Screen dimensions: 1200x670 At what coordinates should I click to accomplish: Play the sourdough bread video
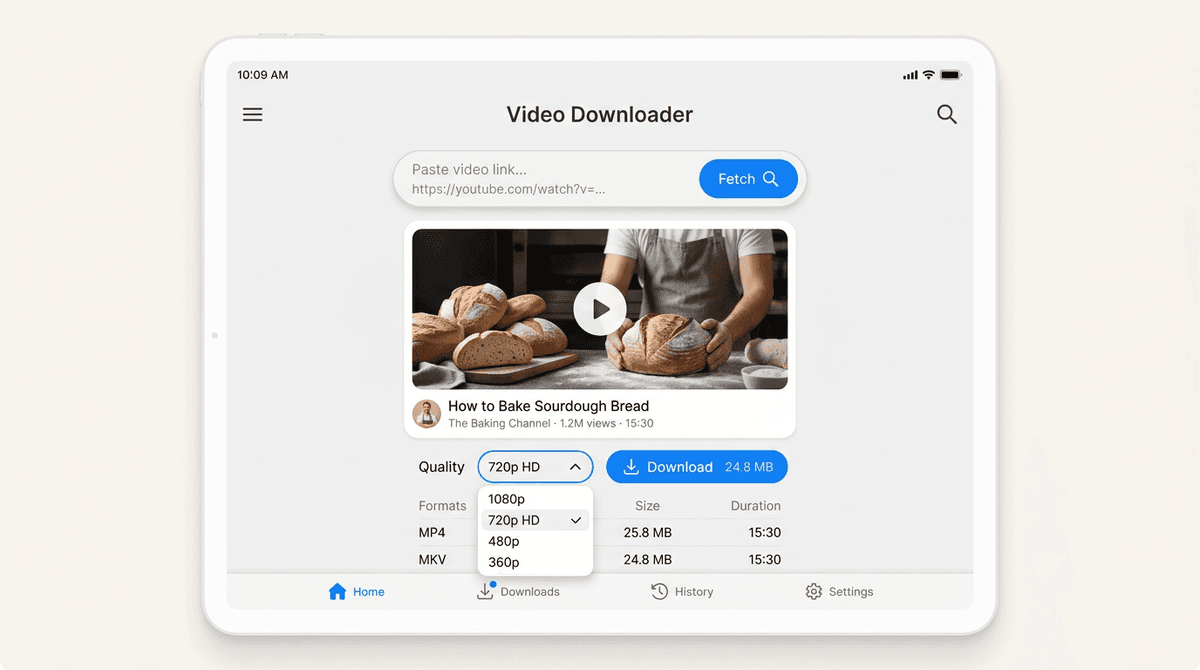click(600, 308)
